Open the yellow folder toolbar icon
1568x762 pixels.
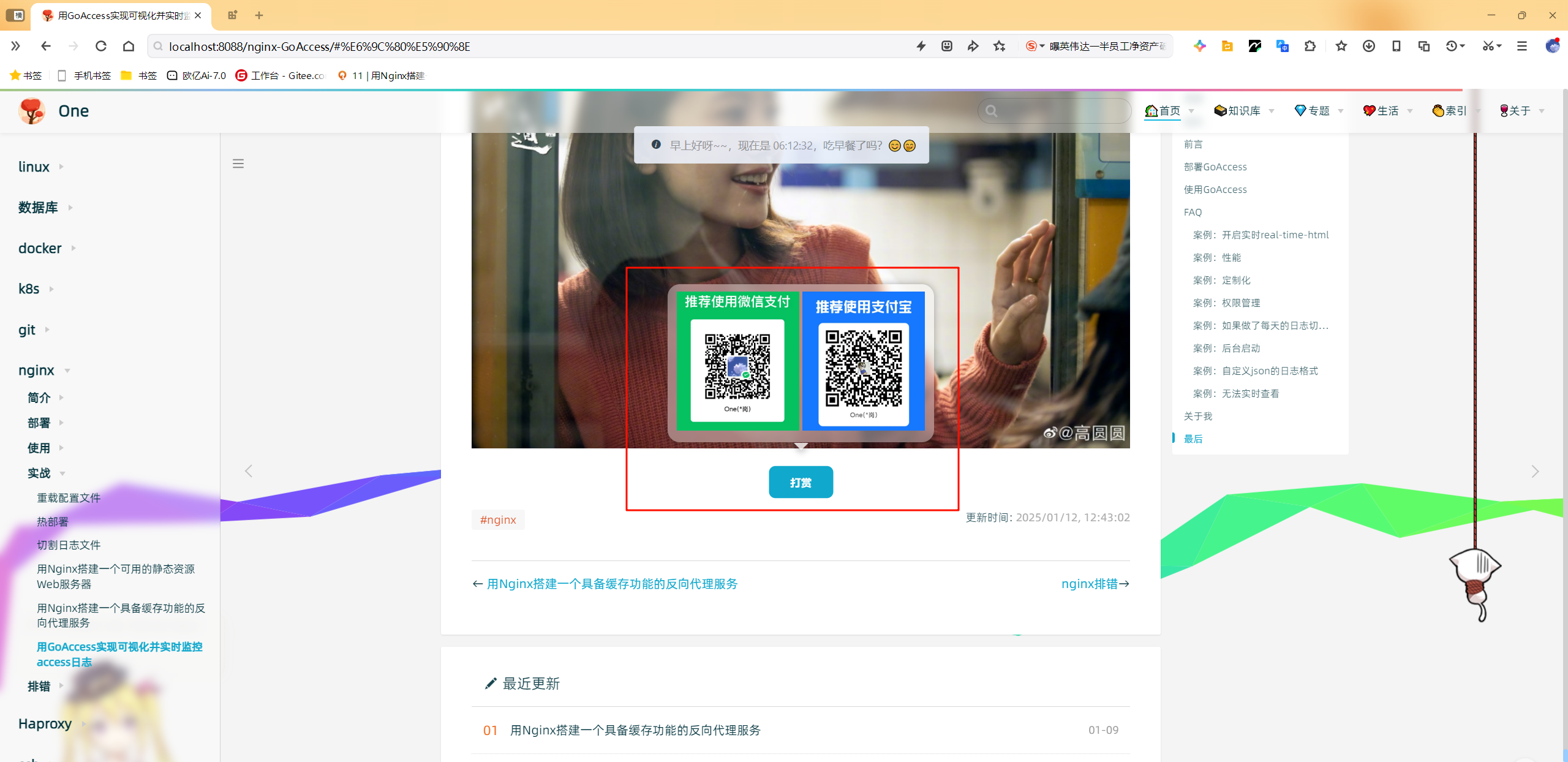point(1227,46)
